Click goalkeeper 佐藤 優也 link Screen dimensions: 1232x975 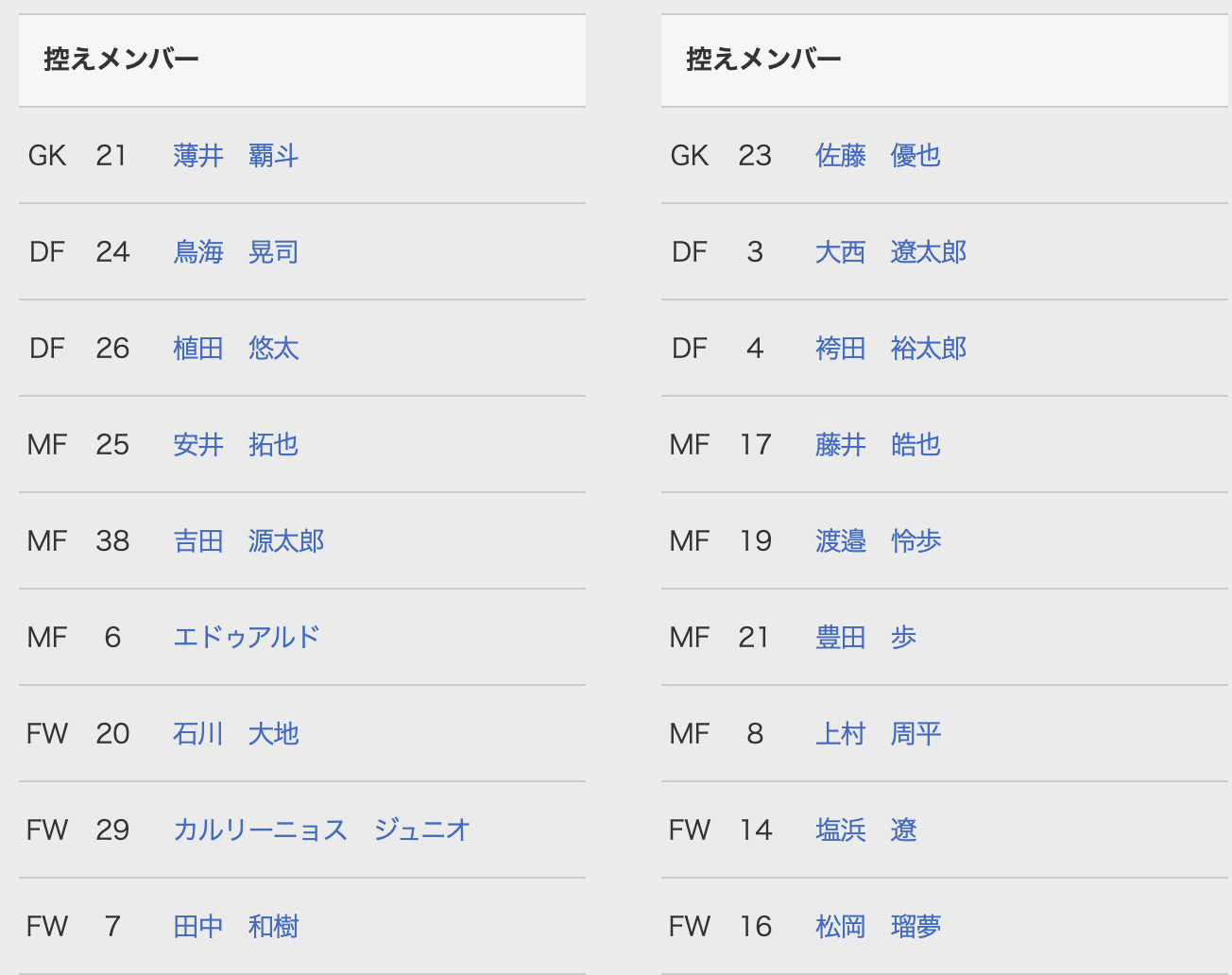(x=879, y=156)
